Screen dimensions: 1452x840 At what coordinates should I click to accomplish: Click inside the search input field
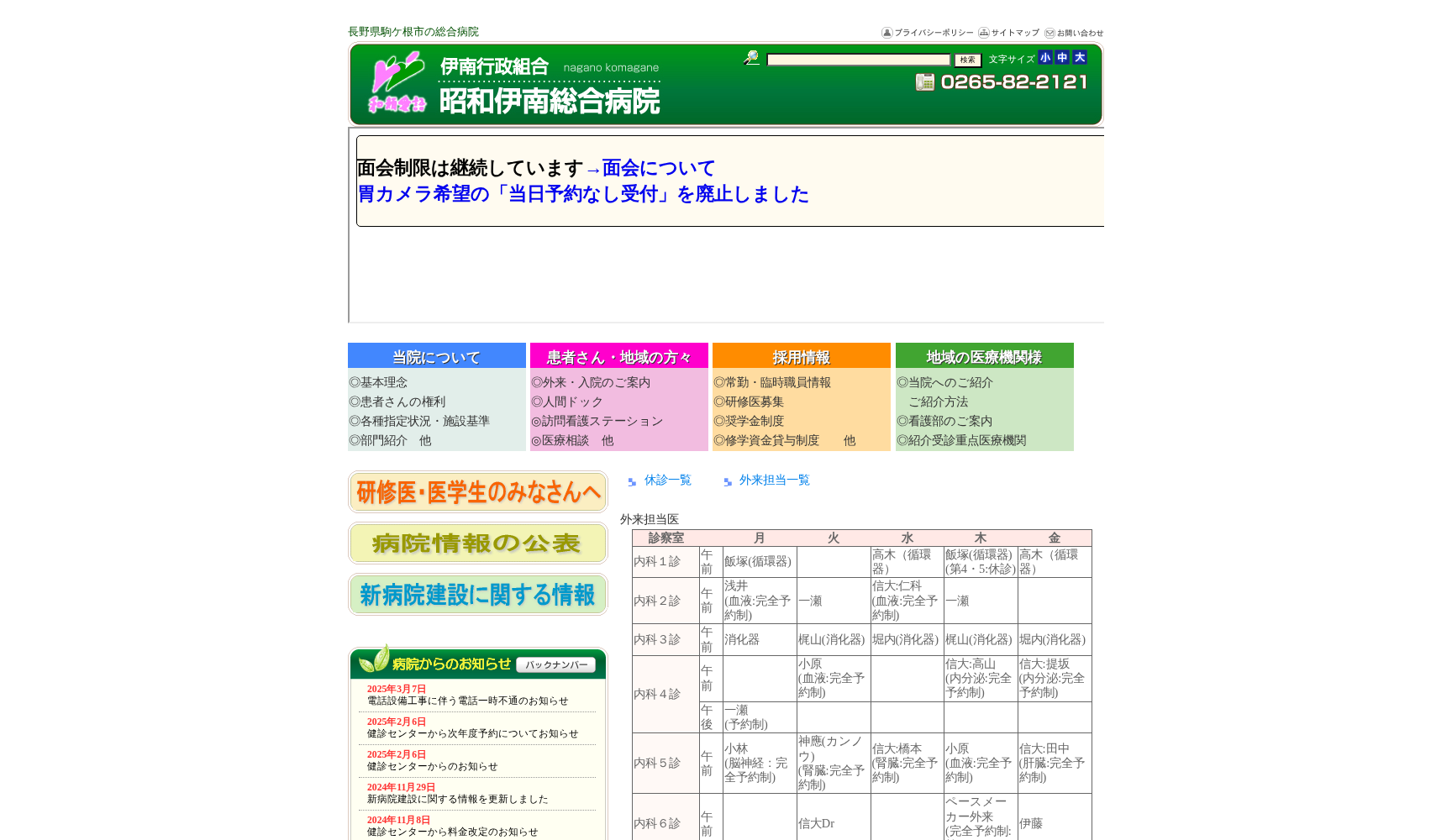pos(857,59)
